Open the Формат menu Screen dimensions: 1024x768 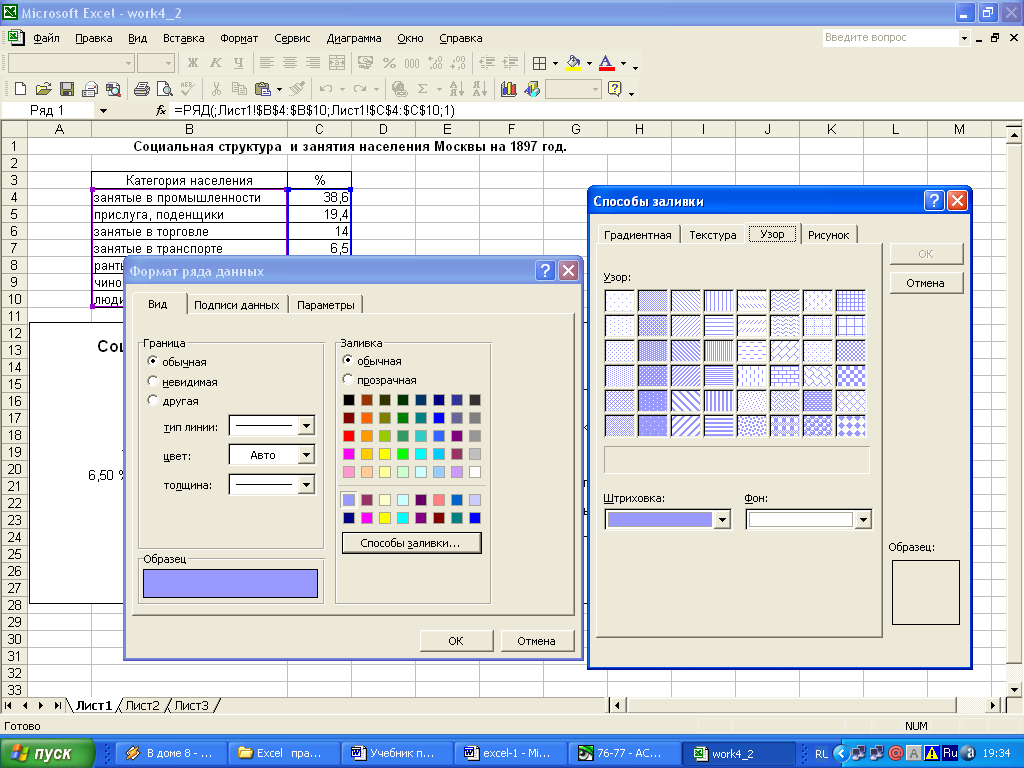(x=239, y=39)
